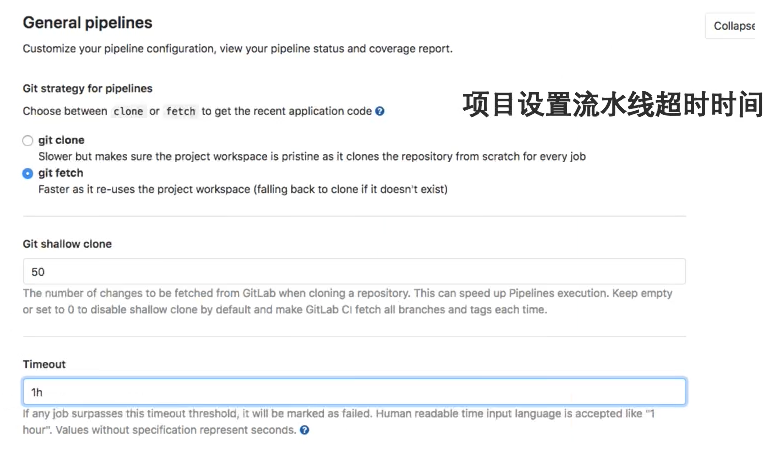Click the 'Customize your pipeline configuration' description
Image resolution: width=773 pixels, height=455 pixels.
pyautogui.click(x=238, y=49)
